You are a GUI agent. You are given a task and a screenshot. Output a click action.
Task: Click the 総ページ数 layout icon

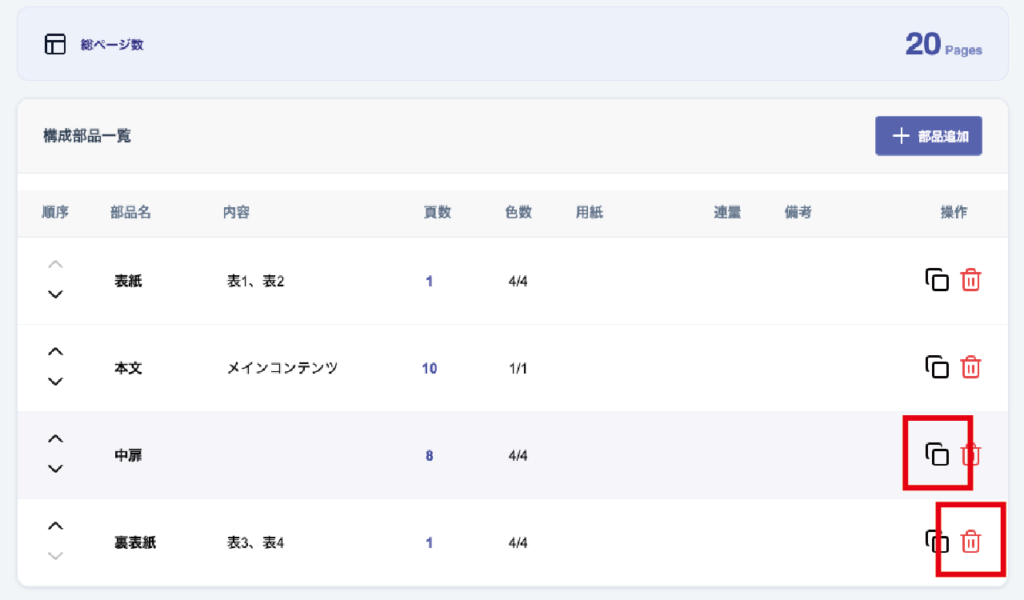[55, 44]
